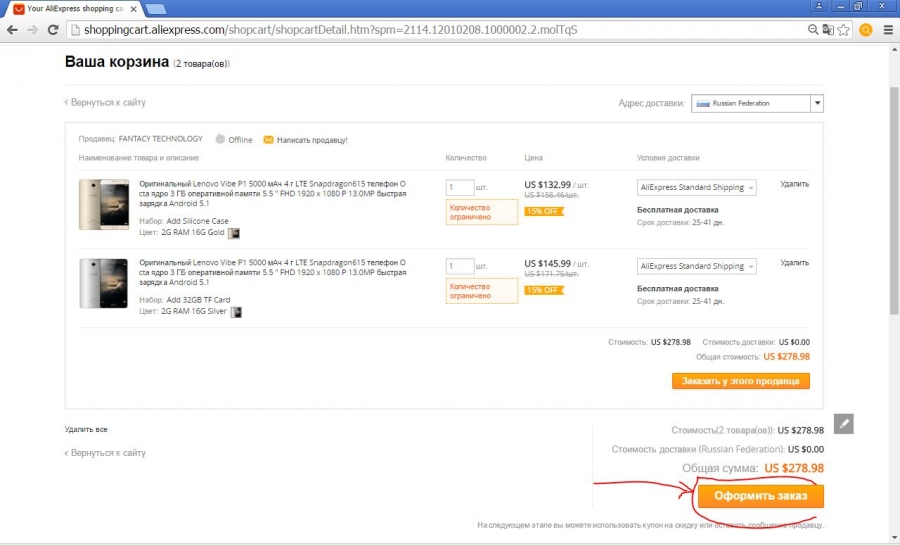Open the Gold Lenovo Vibe P1 product title

pos(273,193)
